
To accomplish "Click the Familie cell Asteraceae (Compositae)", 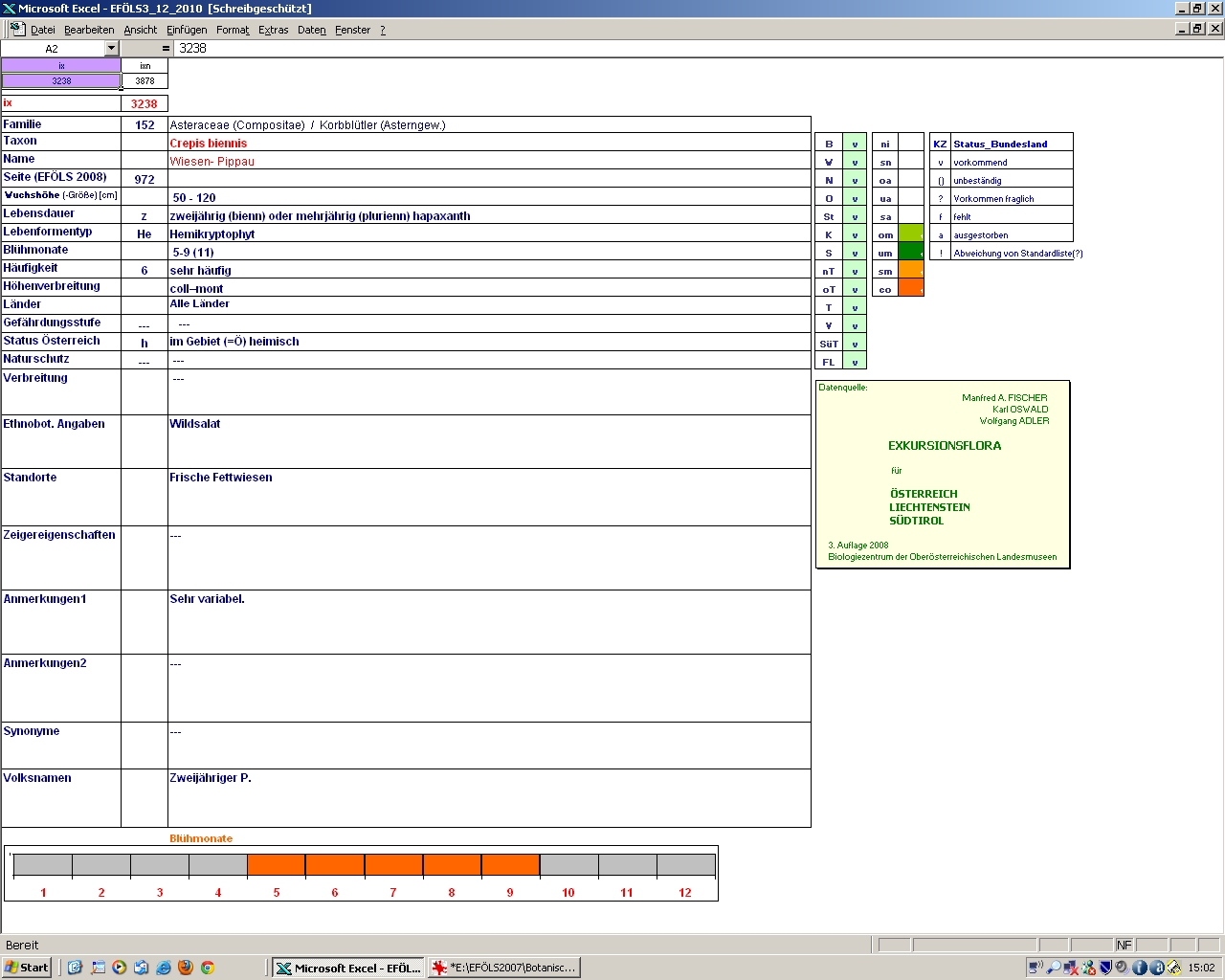I will (x=489, y=124).
